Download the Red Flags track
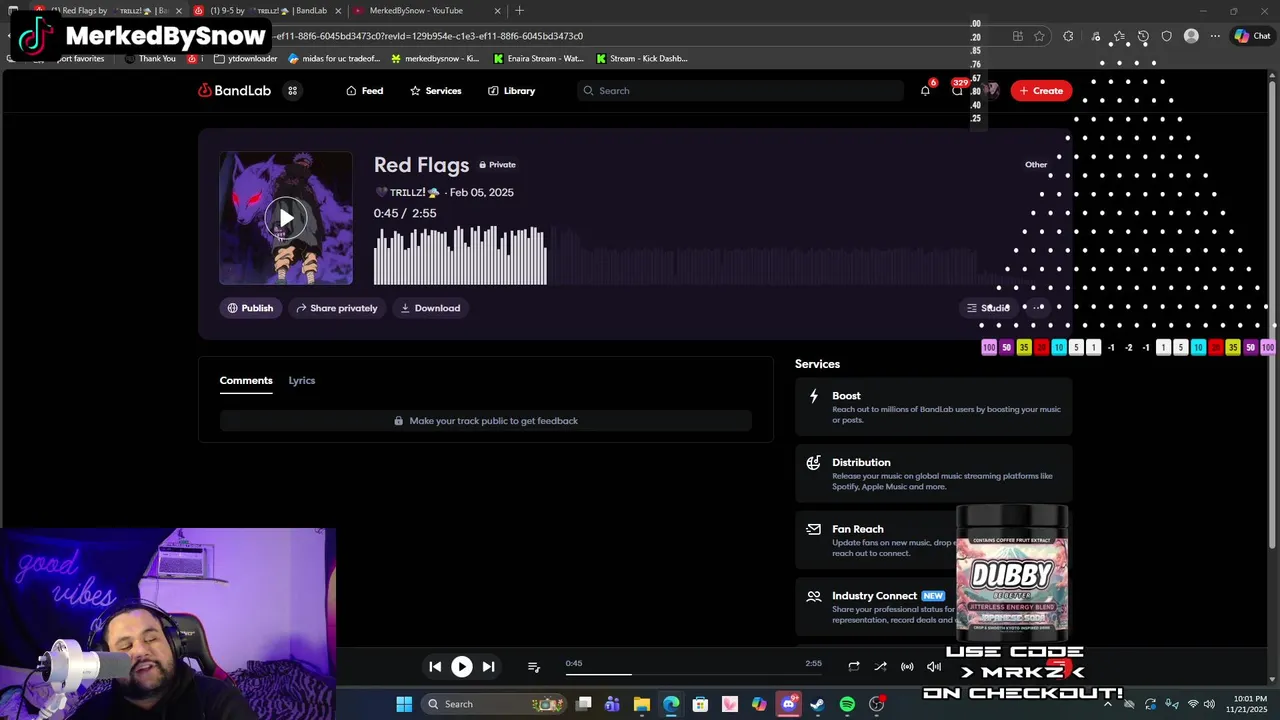 coord(430,308)
